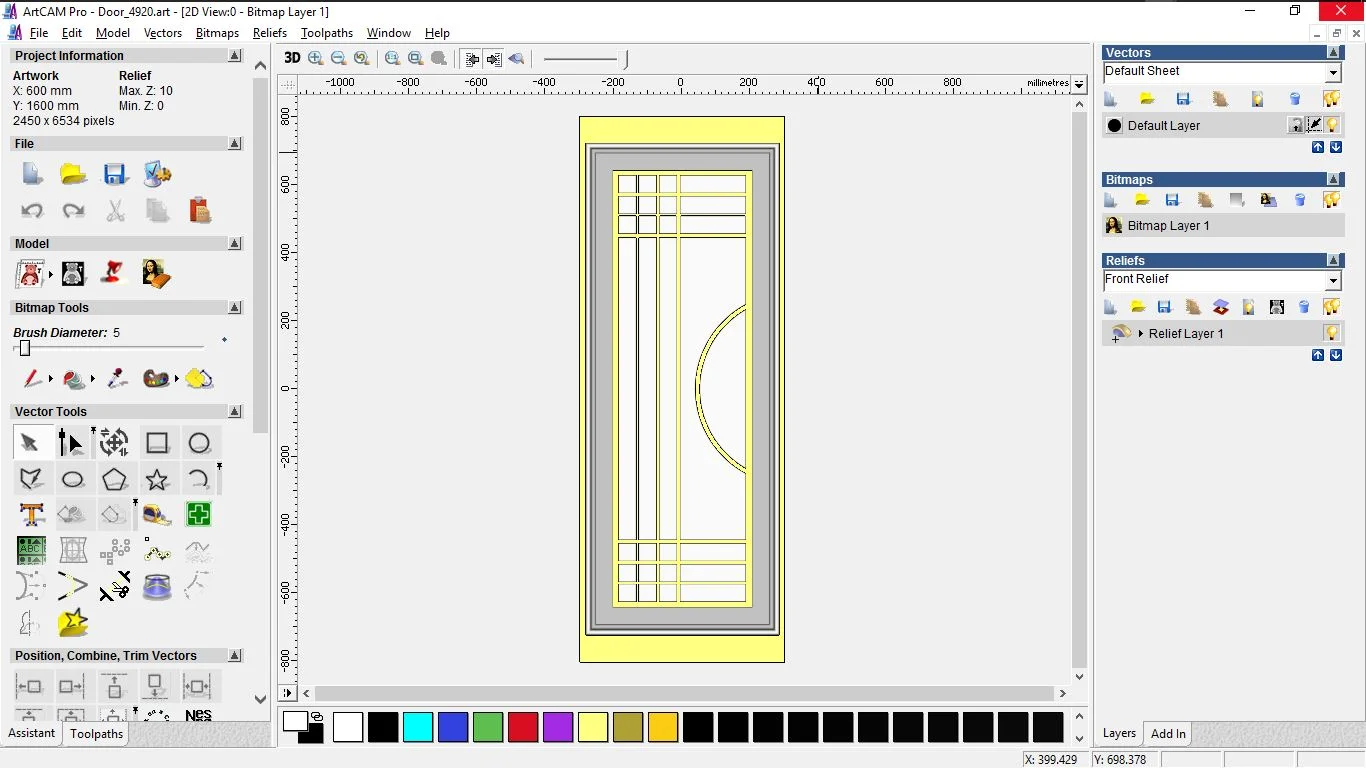Open the Front Relief dropdown
This screenshot has width=1366, height=768.
tap(1333, 279)
